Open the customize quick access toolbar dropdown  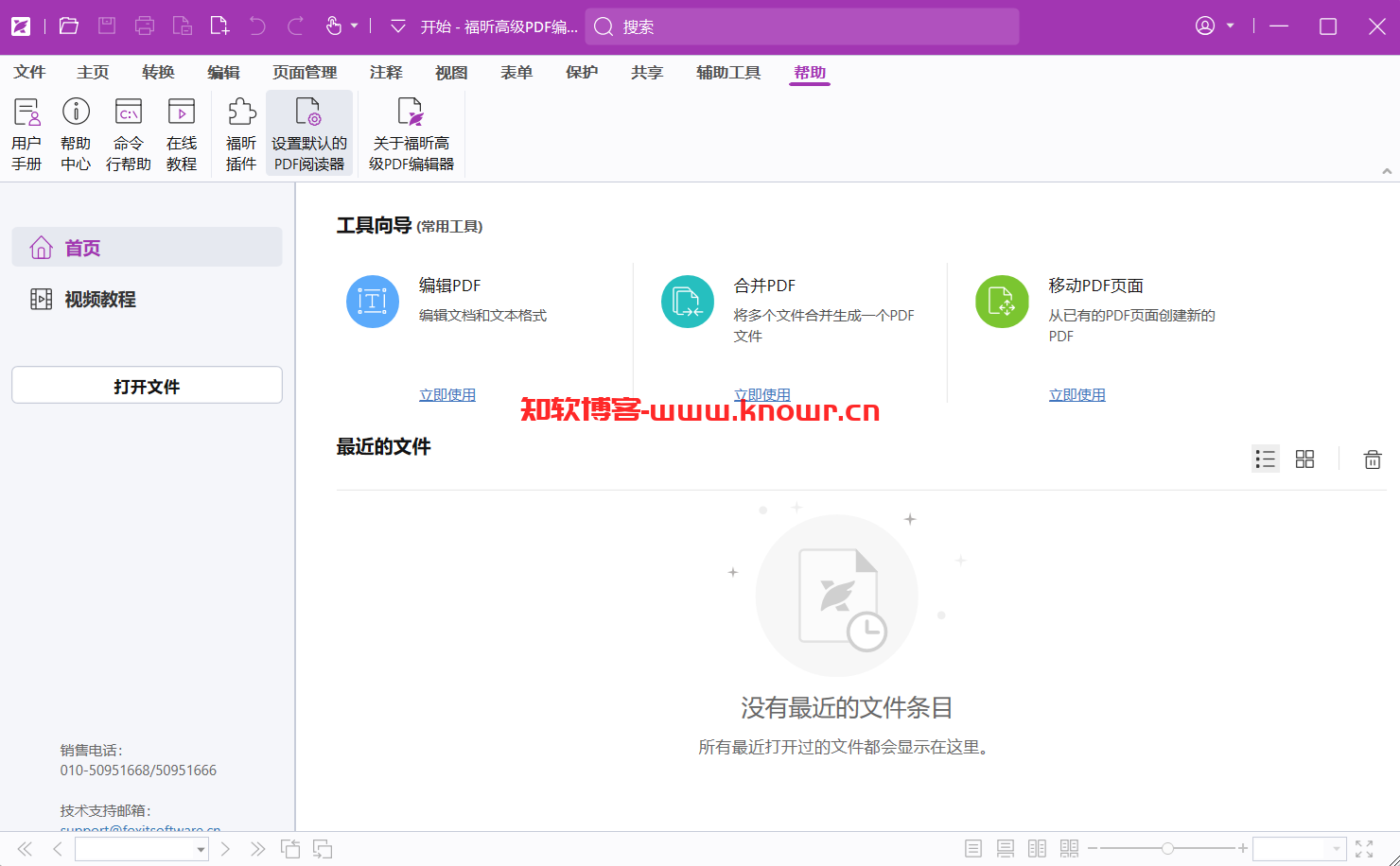tap(398, 26)
